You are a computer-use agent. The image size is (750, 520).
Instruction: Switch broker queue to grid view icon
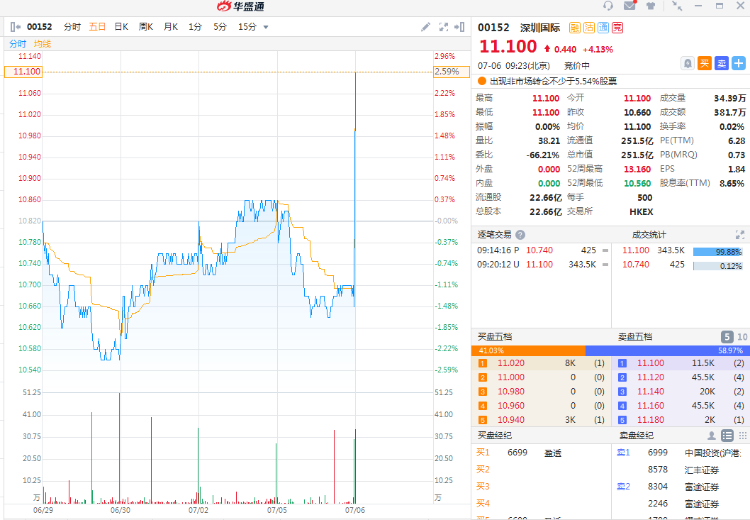(742, 435)
